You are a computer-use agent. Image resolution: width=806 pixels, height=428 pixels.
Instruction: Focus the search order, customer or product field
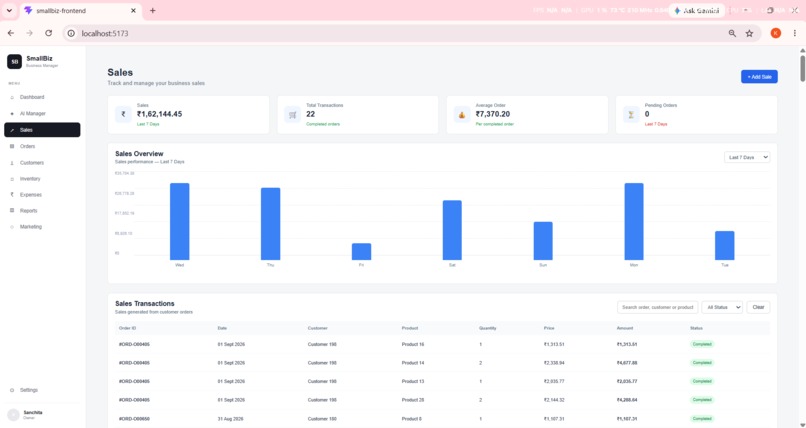point(657,307)
